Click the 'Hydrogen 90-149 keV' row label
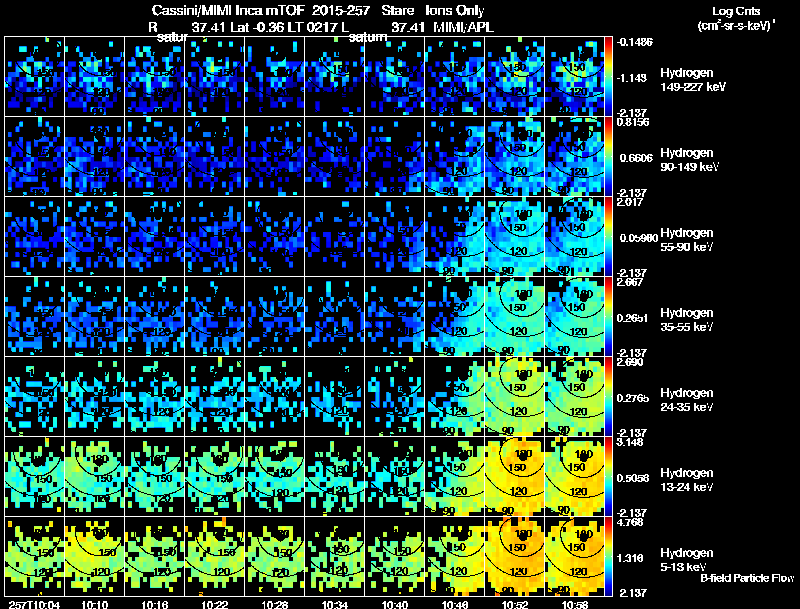 coord(689,160)
